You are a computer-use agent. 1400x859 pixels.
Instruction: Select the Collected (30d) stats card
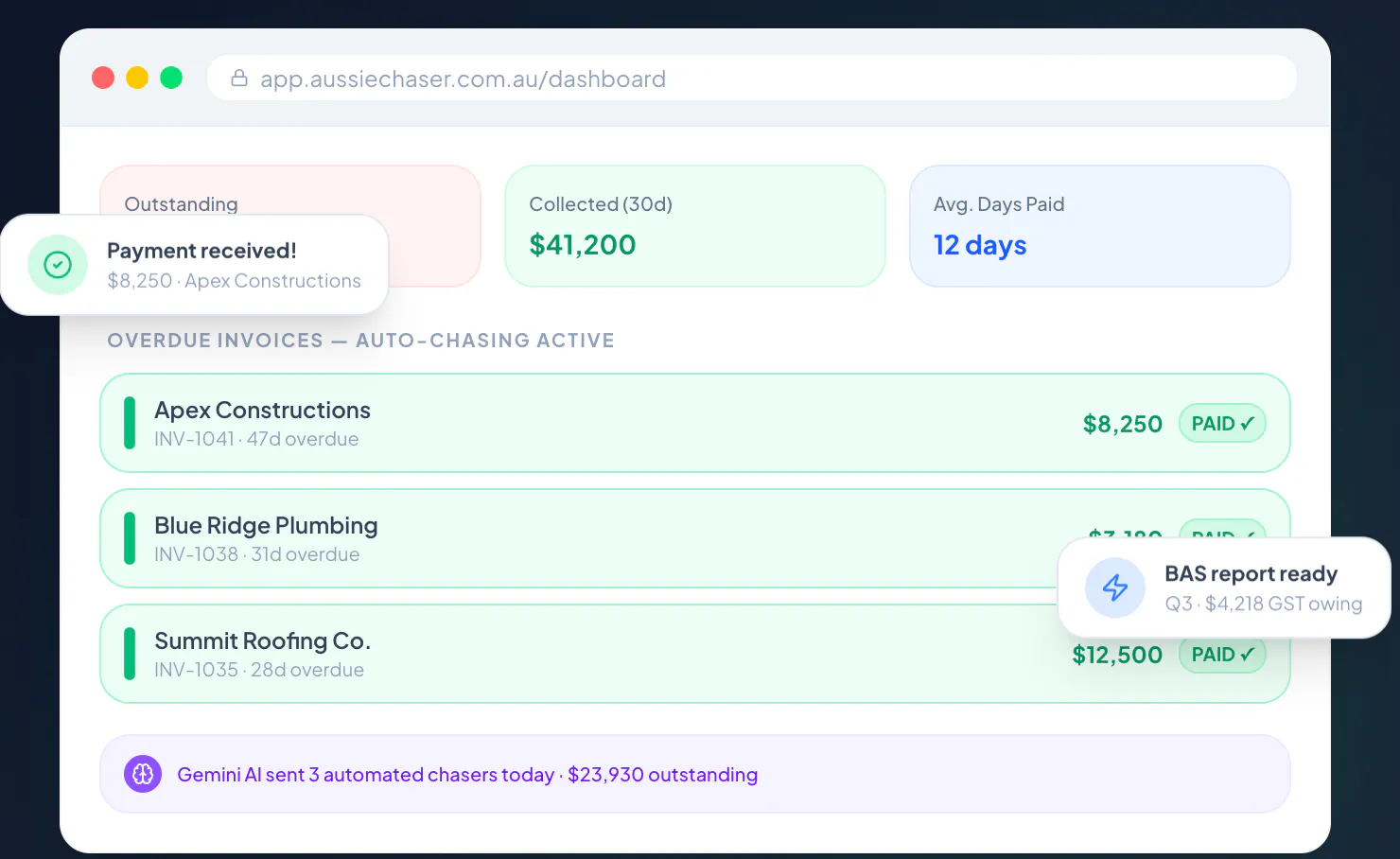[695, 226]
